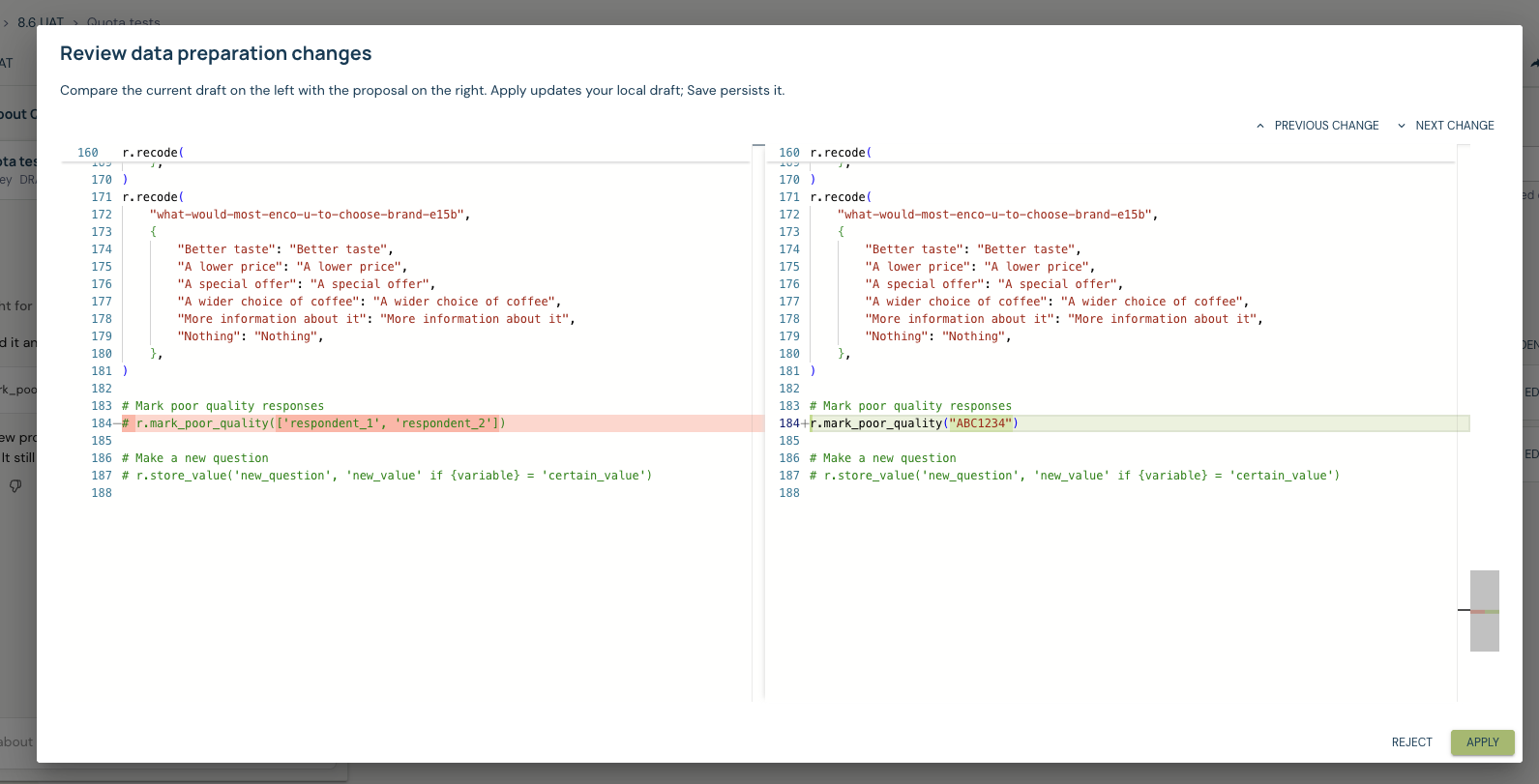Go to PREVIOUS CHANGE
The width and height of the screenshot is (1539, 784).
click(1326, 126)
